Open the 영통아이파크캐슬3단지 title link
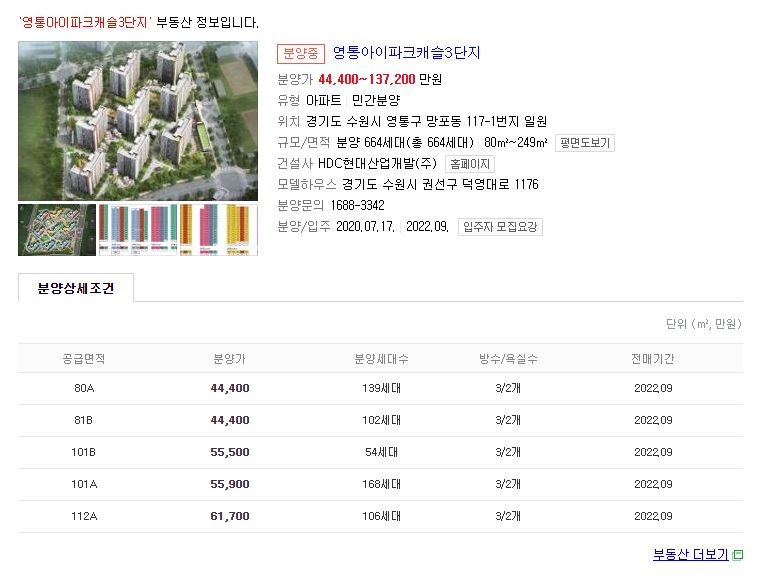 (406, 53)
